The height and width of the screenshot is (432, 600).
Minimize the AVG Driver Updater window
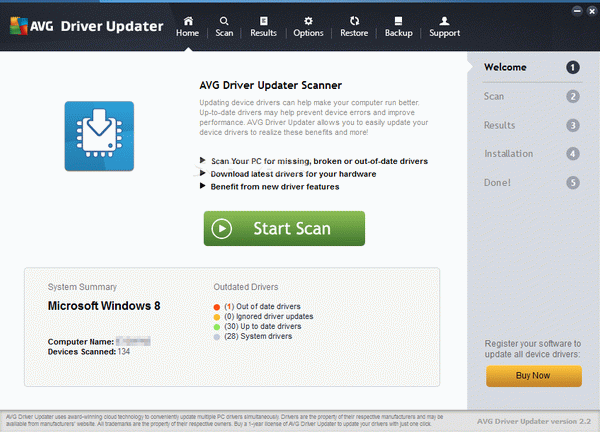pyautogui.click(x=577, y=11)
